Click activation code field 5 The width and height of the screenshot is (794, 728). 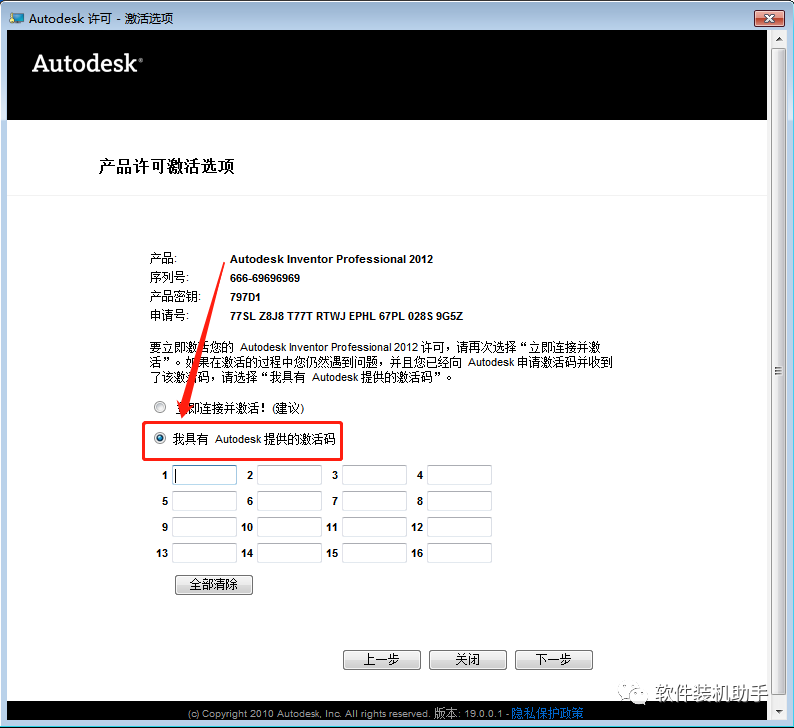point(205,501)
